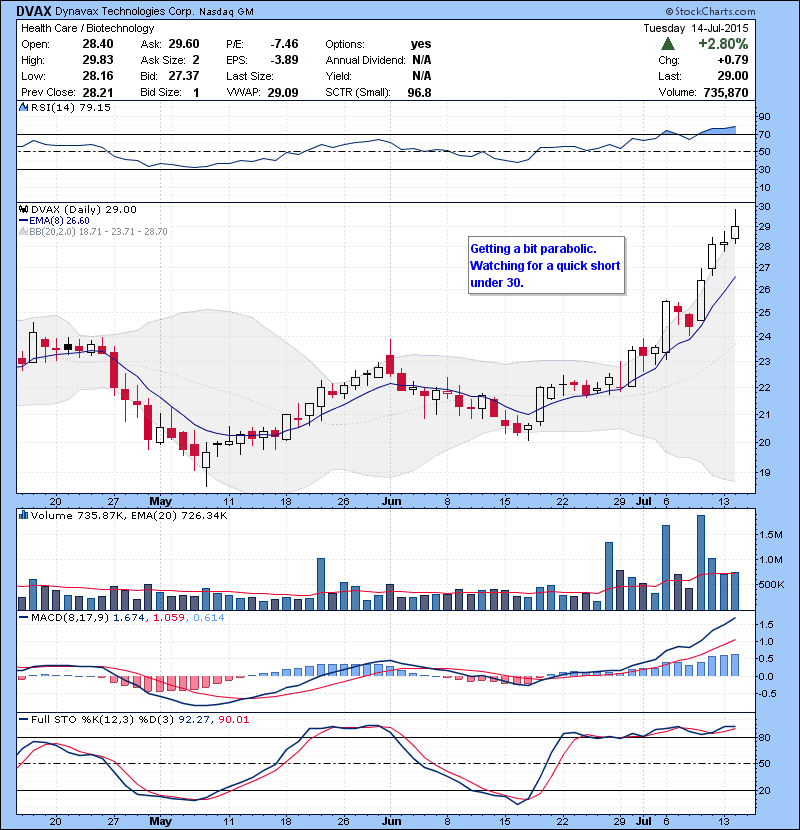Click the MACD signal value 1.059

168,618
